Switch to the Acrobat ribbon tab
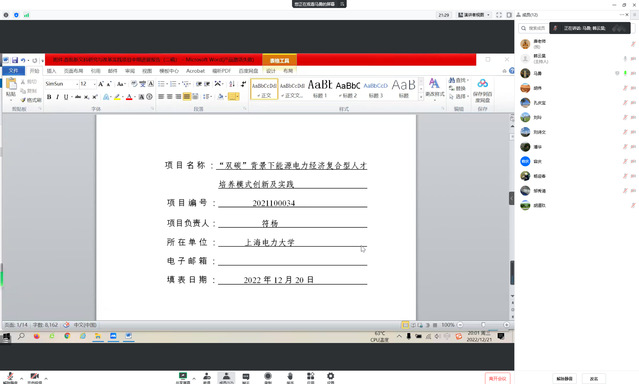The height and width of the screenshot is (384, 639). tap(195, 71)
